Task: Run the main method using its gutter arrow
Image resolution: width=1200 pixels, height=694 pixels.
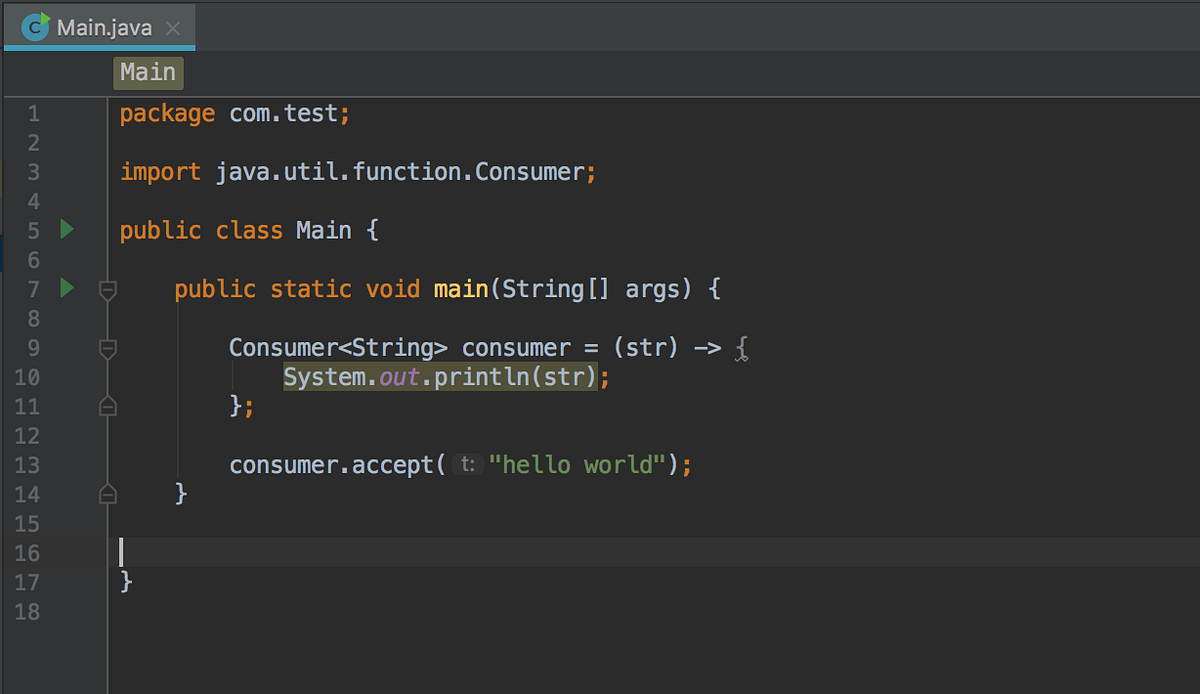Action: tap(67, 289)
